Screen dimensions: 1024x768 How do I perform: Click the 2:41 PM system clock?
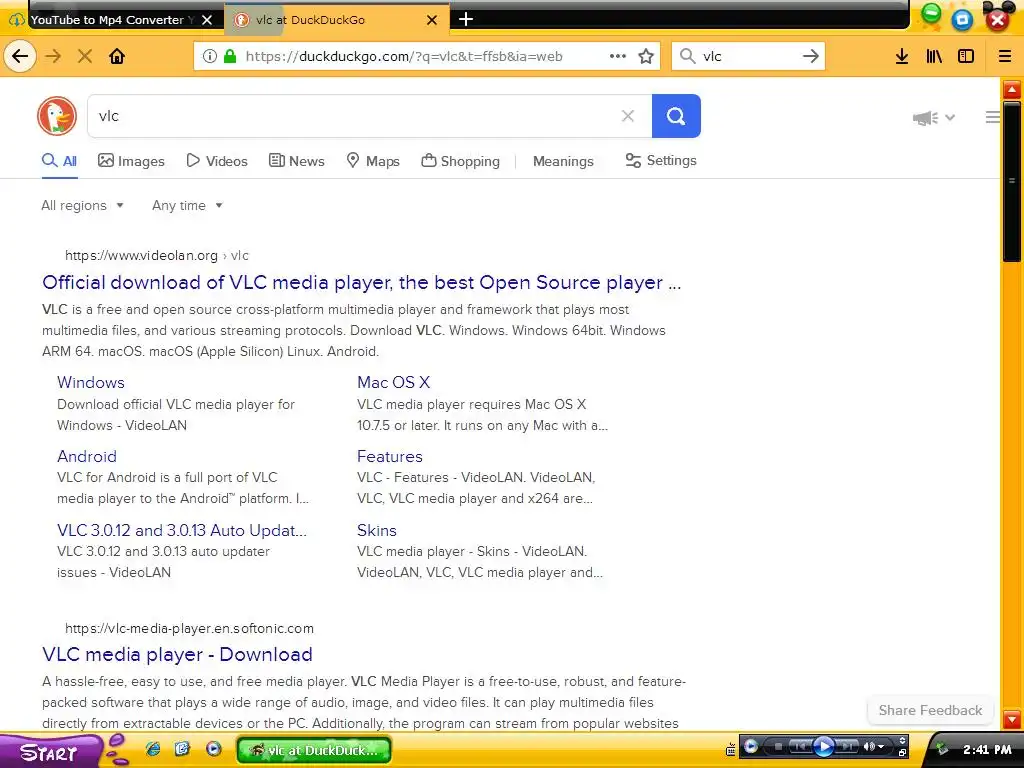coord(987,750)
